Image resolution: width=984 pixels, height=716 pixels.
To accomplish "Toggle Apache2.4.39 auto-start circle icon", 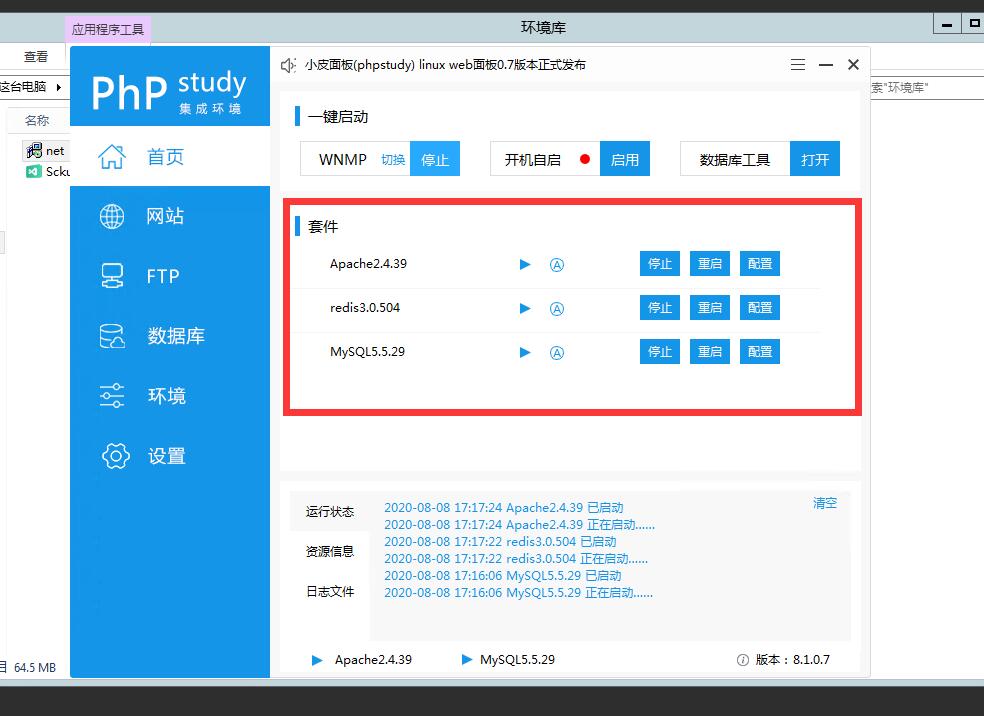I will 558,265.
